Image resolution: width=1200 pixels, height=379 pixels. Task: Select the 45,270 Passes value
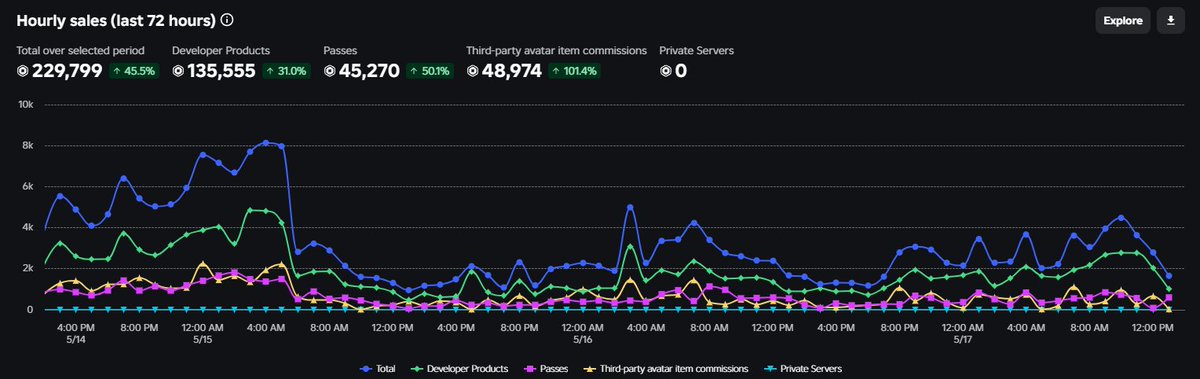pos(370,71)
